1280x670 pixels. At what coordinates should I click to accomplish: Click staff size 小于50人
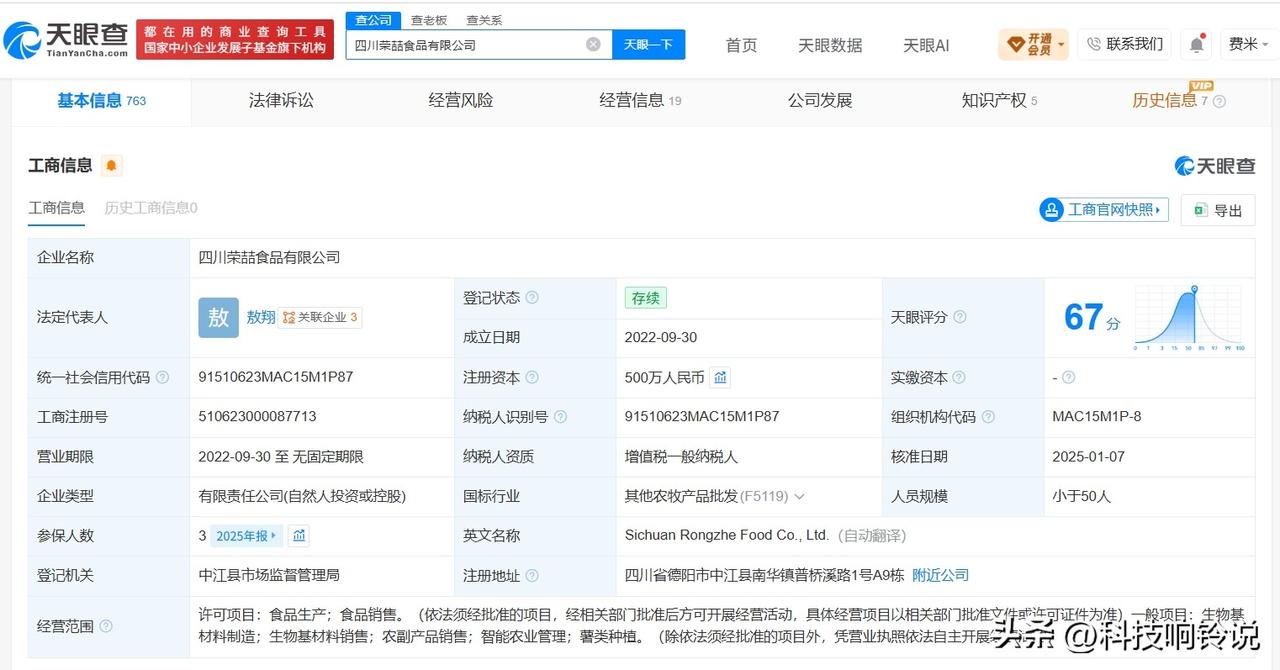click(1081, 495)
